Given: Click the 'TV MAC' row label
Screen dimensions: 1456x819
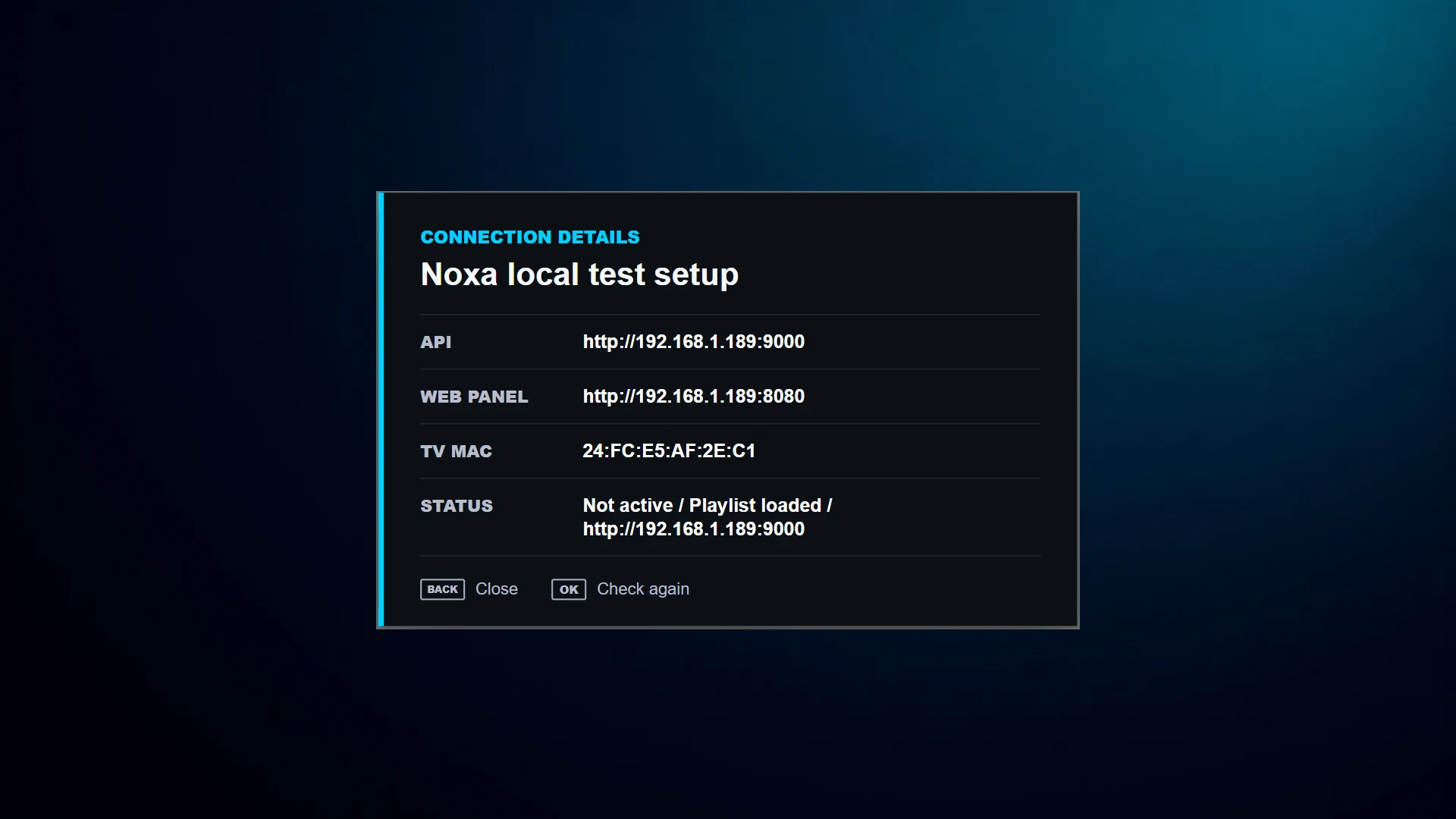Looking at the screenshot, I should (457, 451).
